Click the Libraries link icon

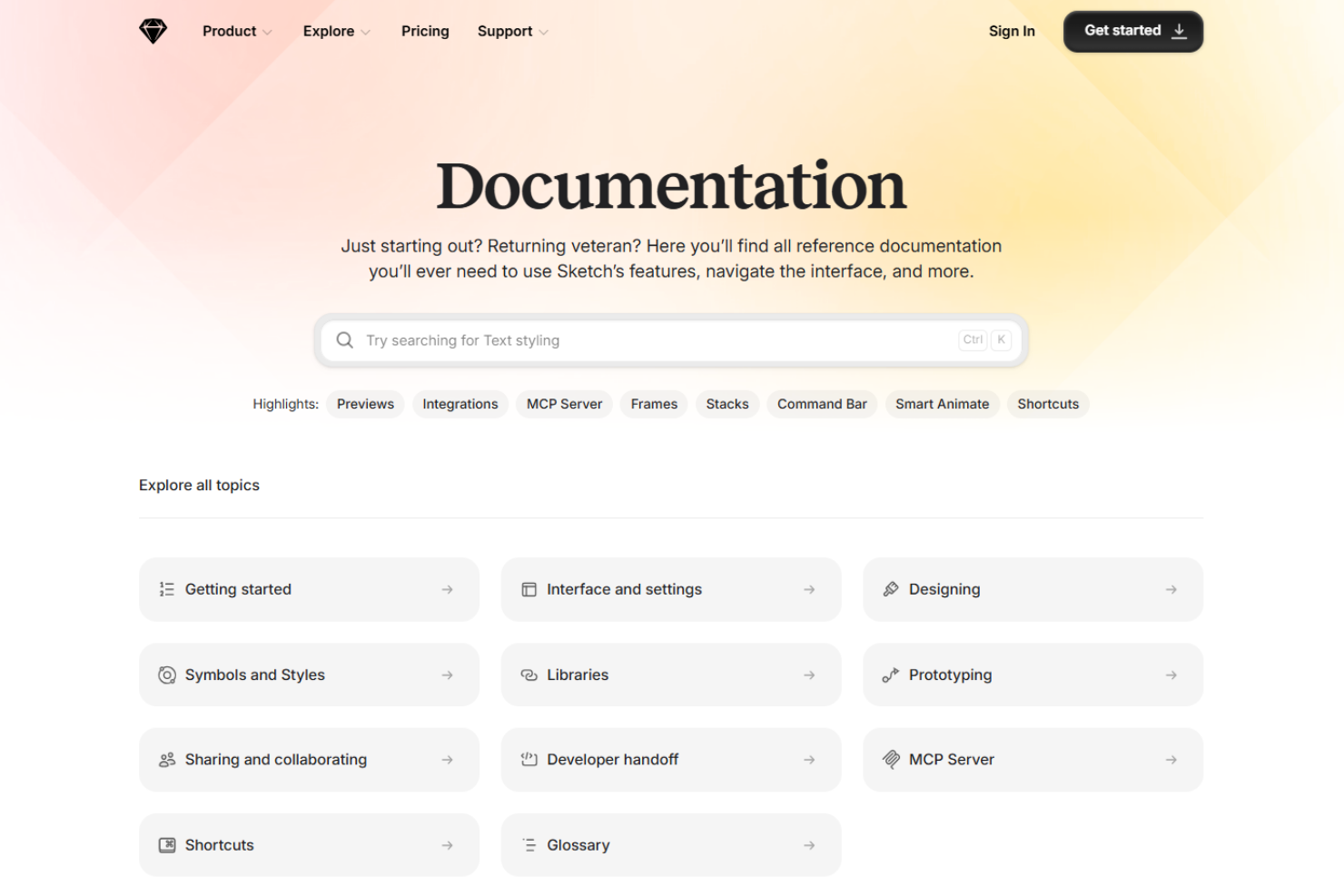pyautogui.click(x=529, y=674)
